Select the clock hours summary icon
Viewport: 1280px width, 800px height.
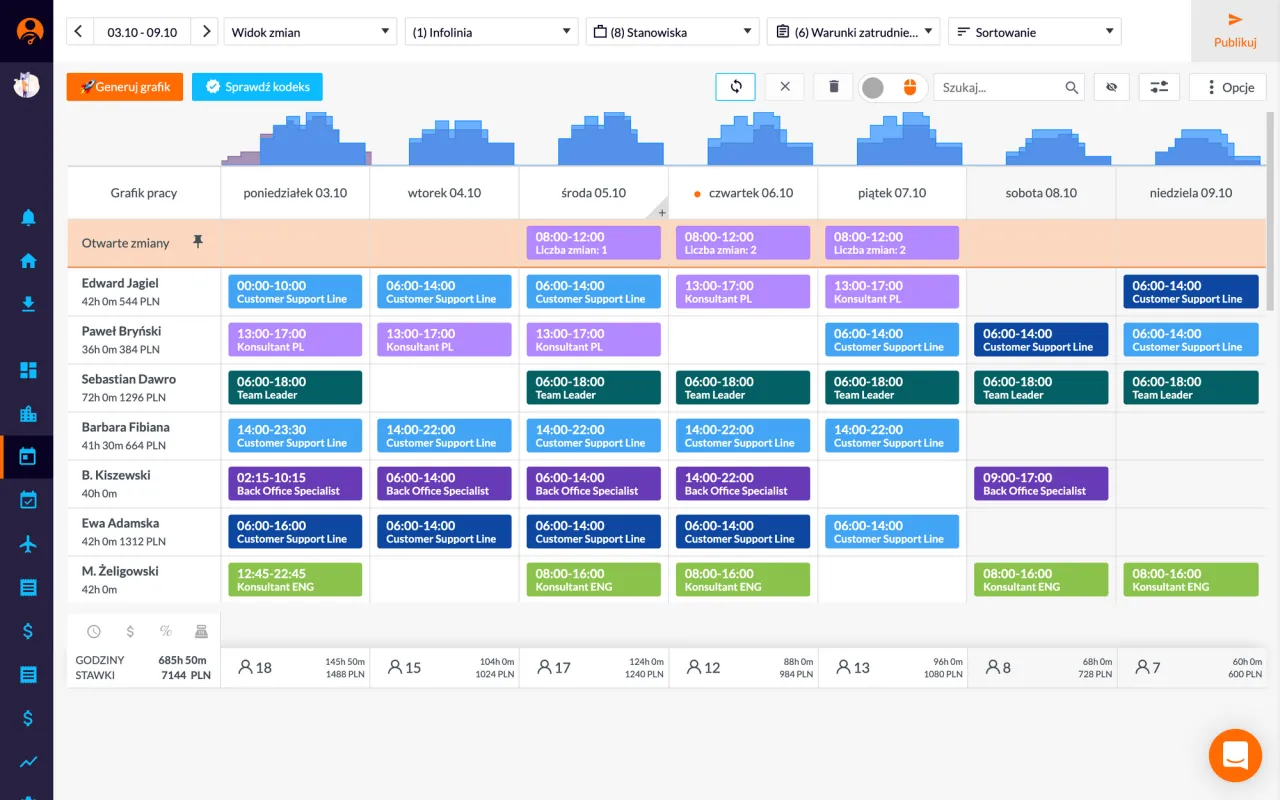(94, 631)
